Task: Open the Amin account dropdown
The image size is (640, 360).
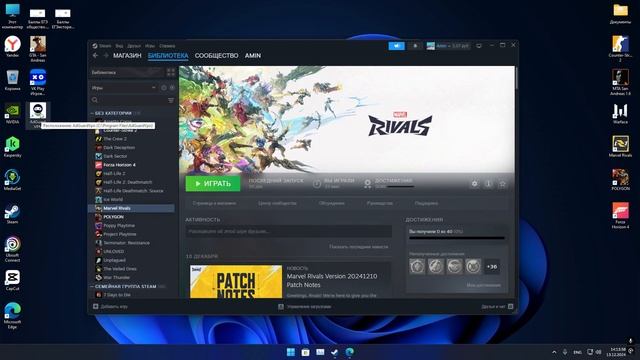Action: pos(448,46)
